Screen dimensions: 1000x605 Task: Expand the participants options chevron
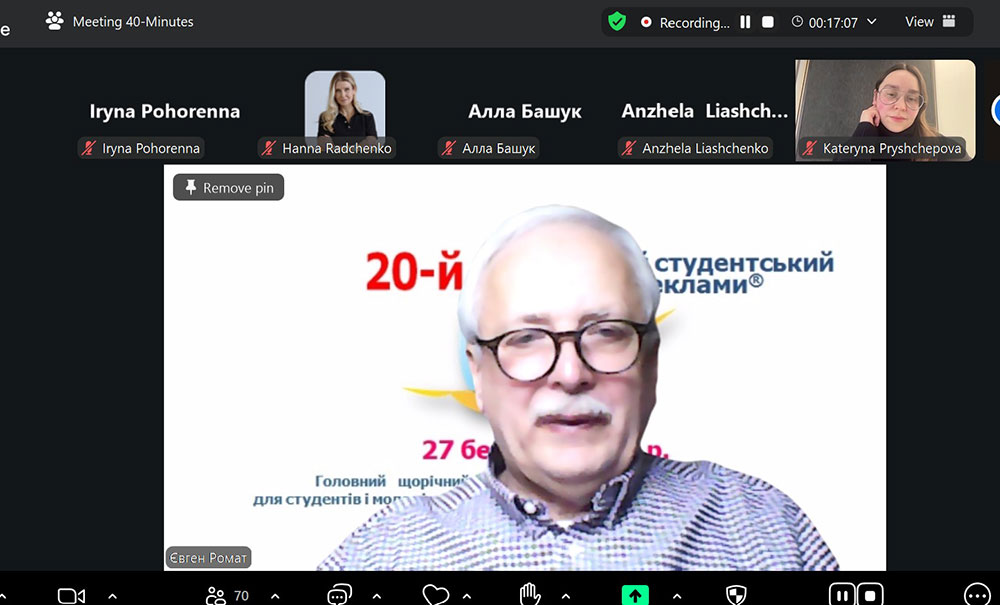275,595
